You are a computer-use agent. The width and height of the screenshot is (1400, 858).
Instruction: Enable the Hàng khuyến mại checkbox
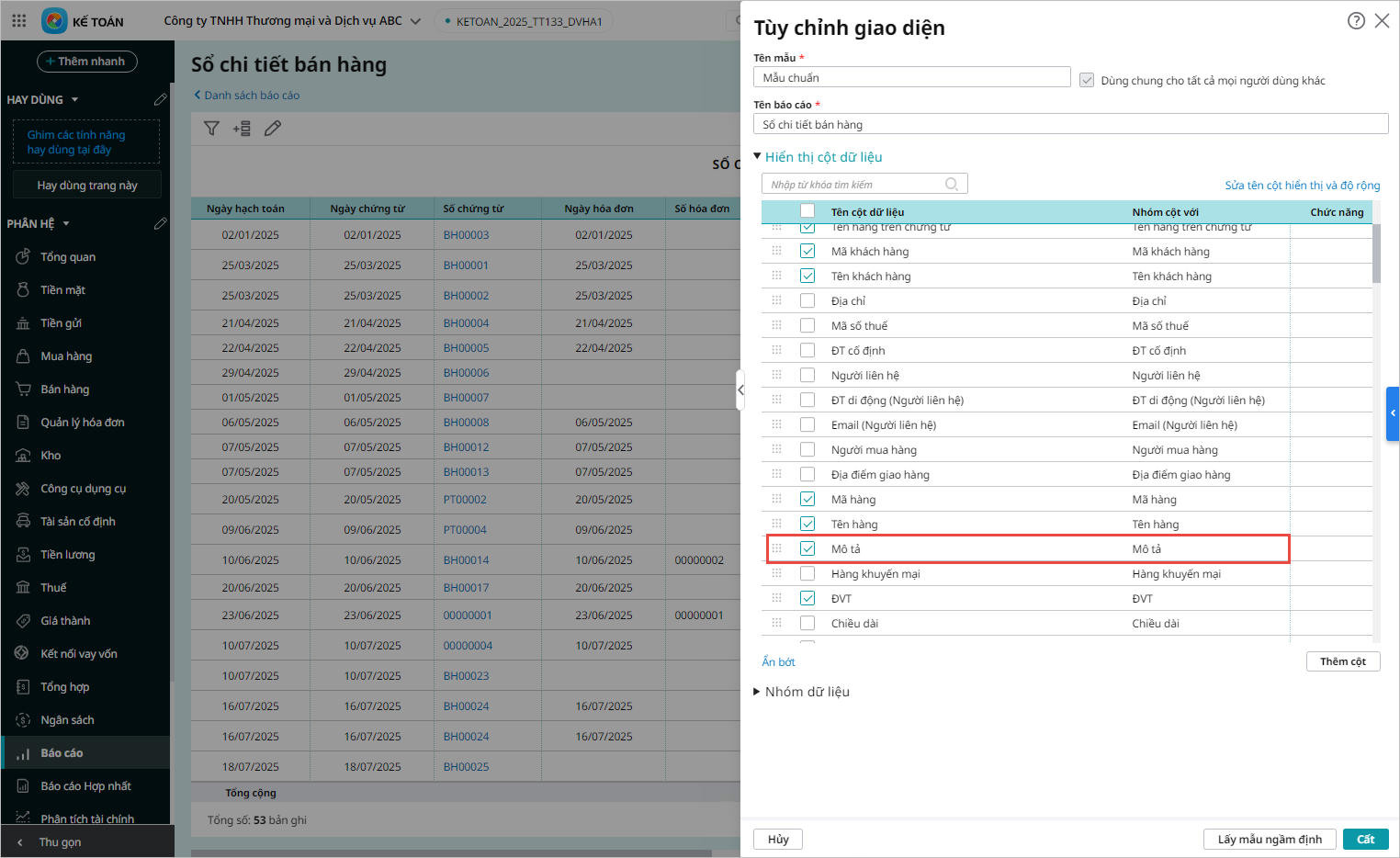[x=807, y=573]
